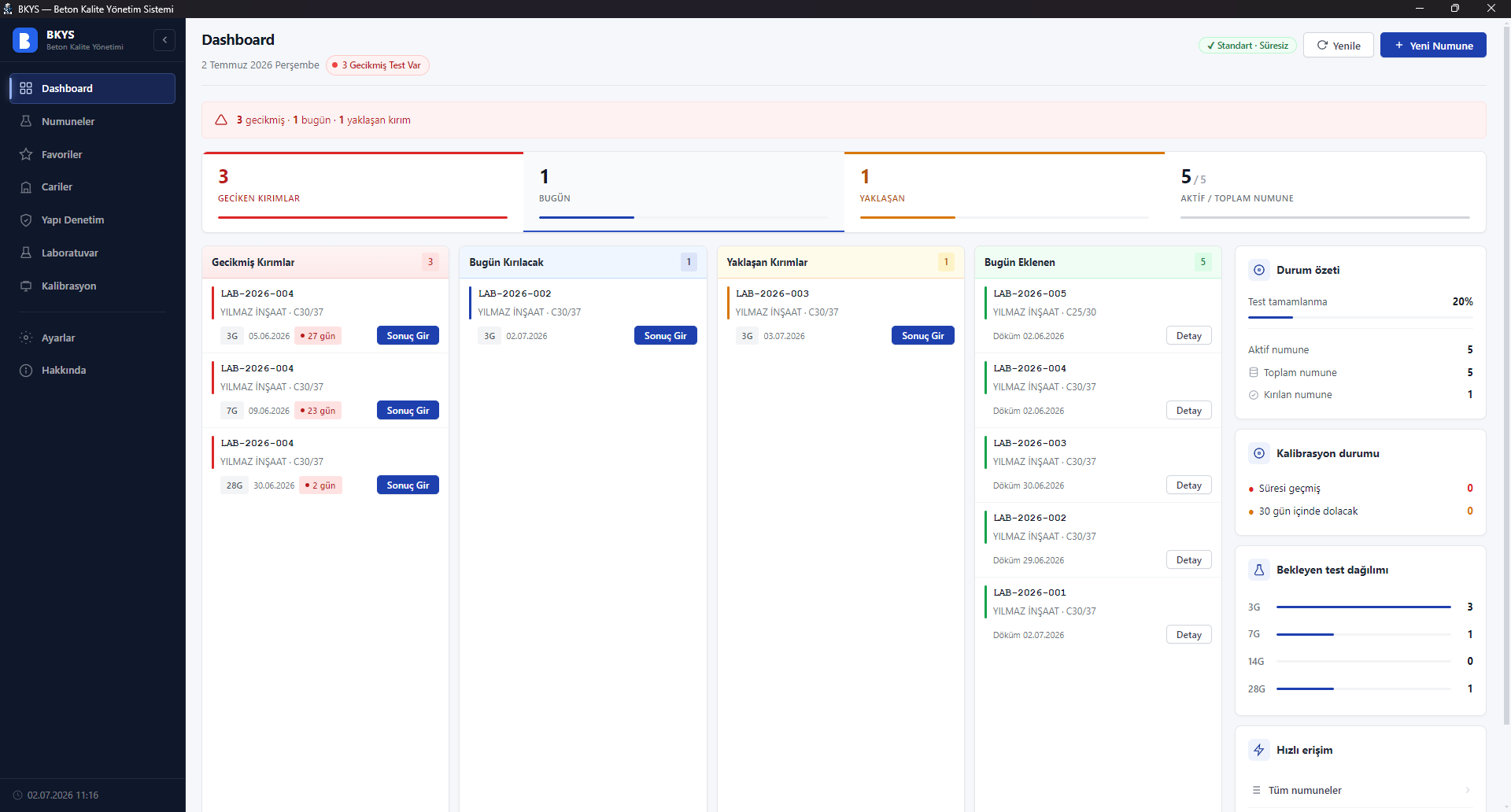This screenshot has height=812, width=1511.
Task: Click the Standart · Süresiz license badge
Action: pos(1247,46)
